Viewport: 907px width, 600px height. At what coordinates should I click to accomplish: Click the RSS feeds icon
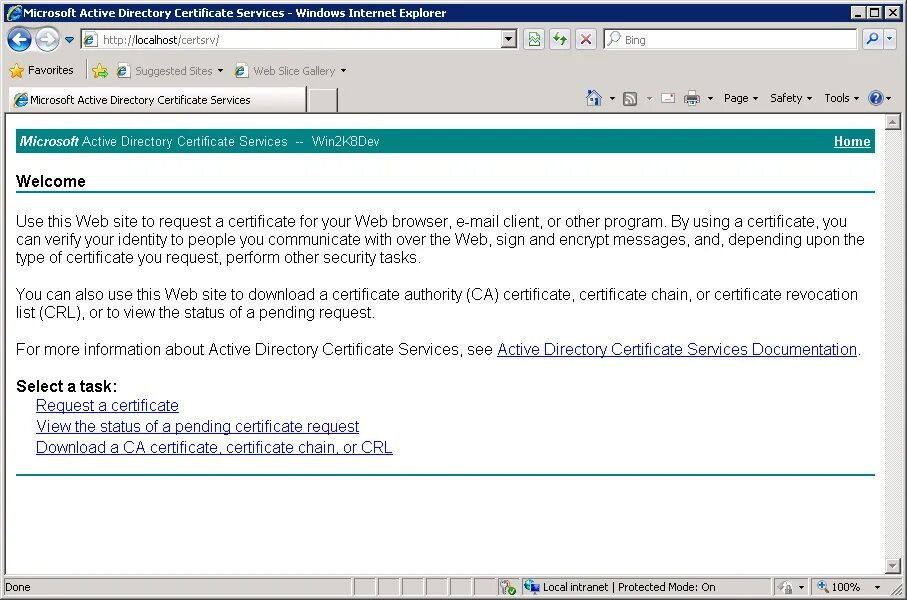point(630,99)
